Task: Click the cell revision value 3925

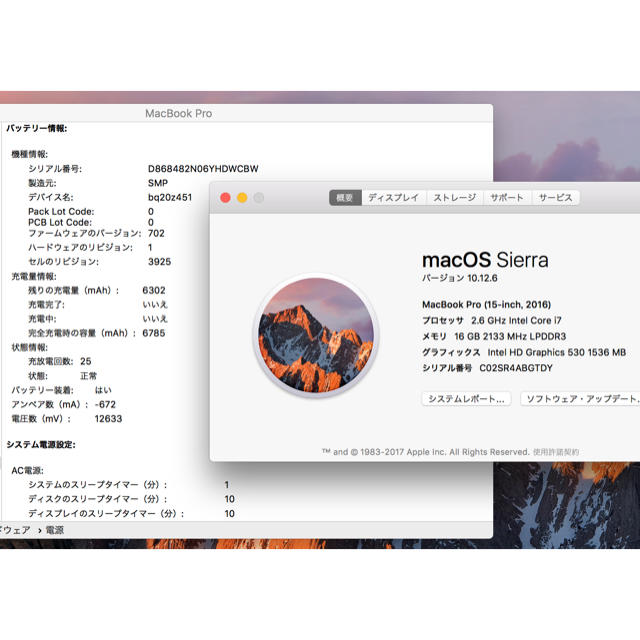Action: point(160,262)
